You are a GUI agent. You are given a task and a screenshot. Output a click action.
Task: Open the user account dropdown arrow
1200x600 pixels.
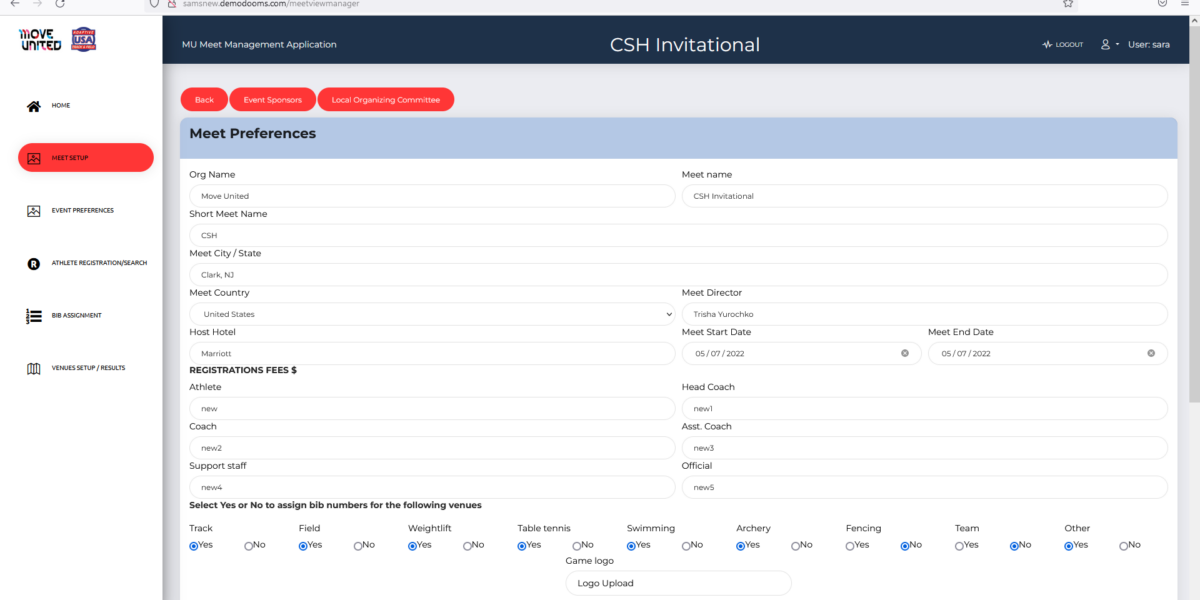[x=1117, y=45]
